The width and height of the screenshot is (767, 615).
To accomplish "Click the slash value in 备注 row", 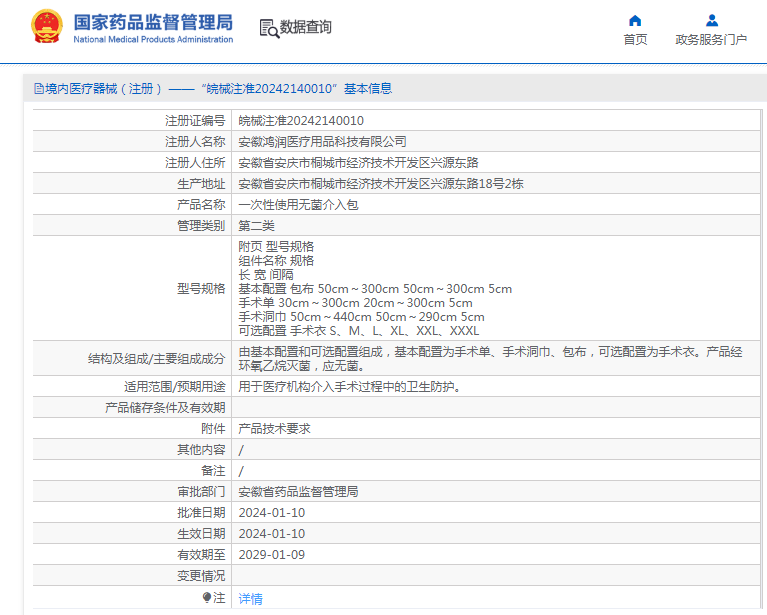I will [241, 471].
